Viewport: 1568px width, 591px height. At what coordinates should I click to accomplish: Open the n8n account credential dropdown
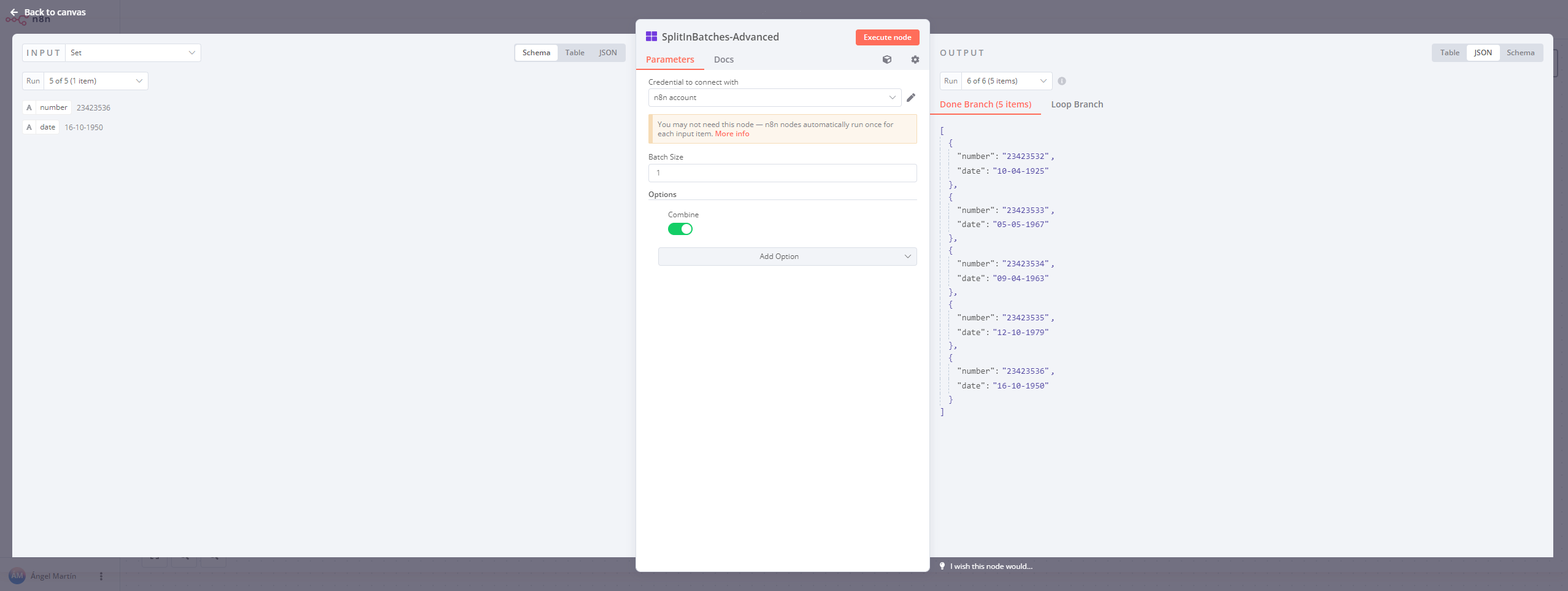coord(774,98)
